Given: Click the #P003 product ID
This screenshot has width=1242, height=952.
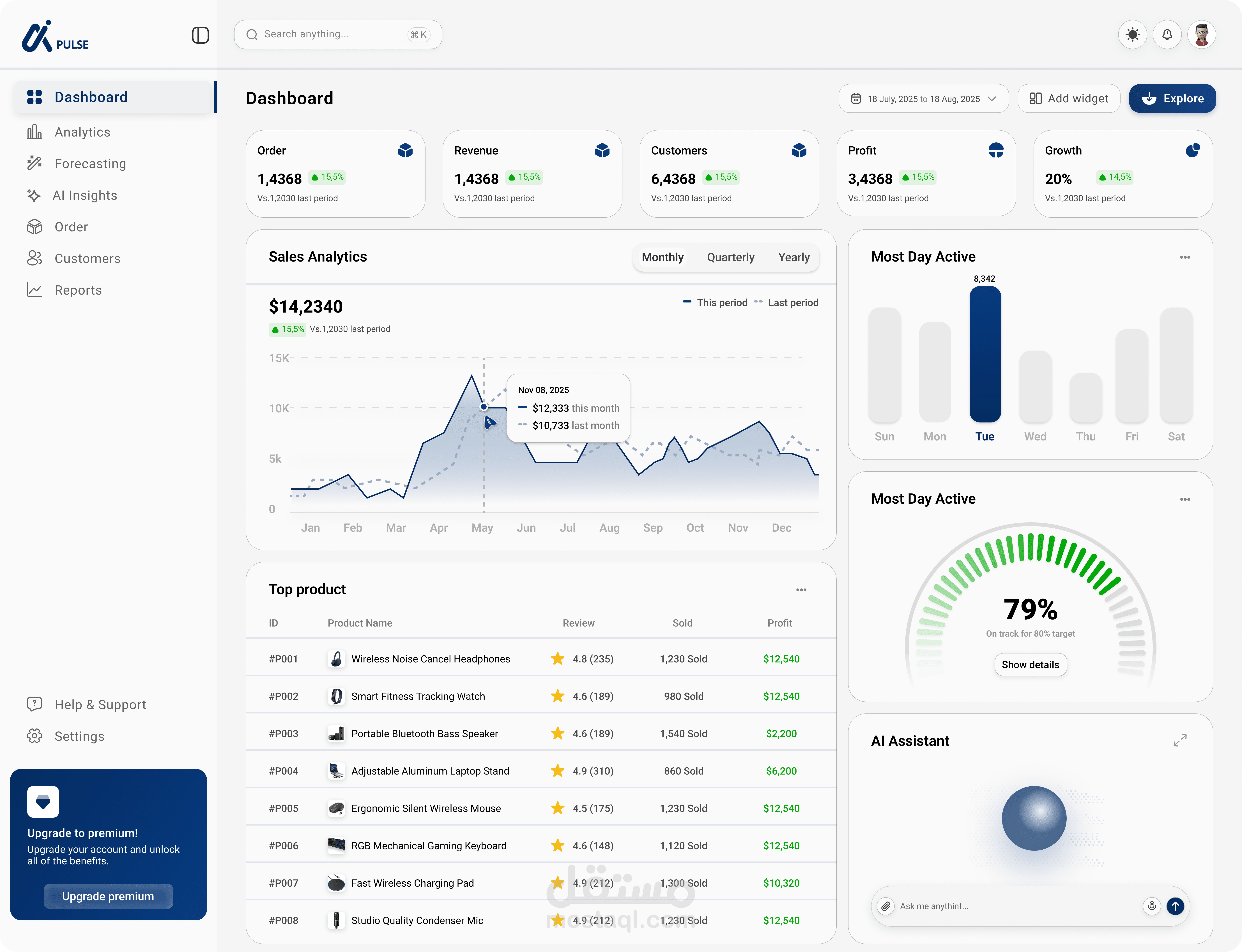Looking at the screenshot, I should pos(283,734).
